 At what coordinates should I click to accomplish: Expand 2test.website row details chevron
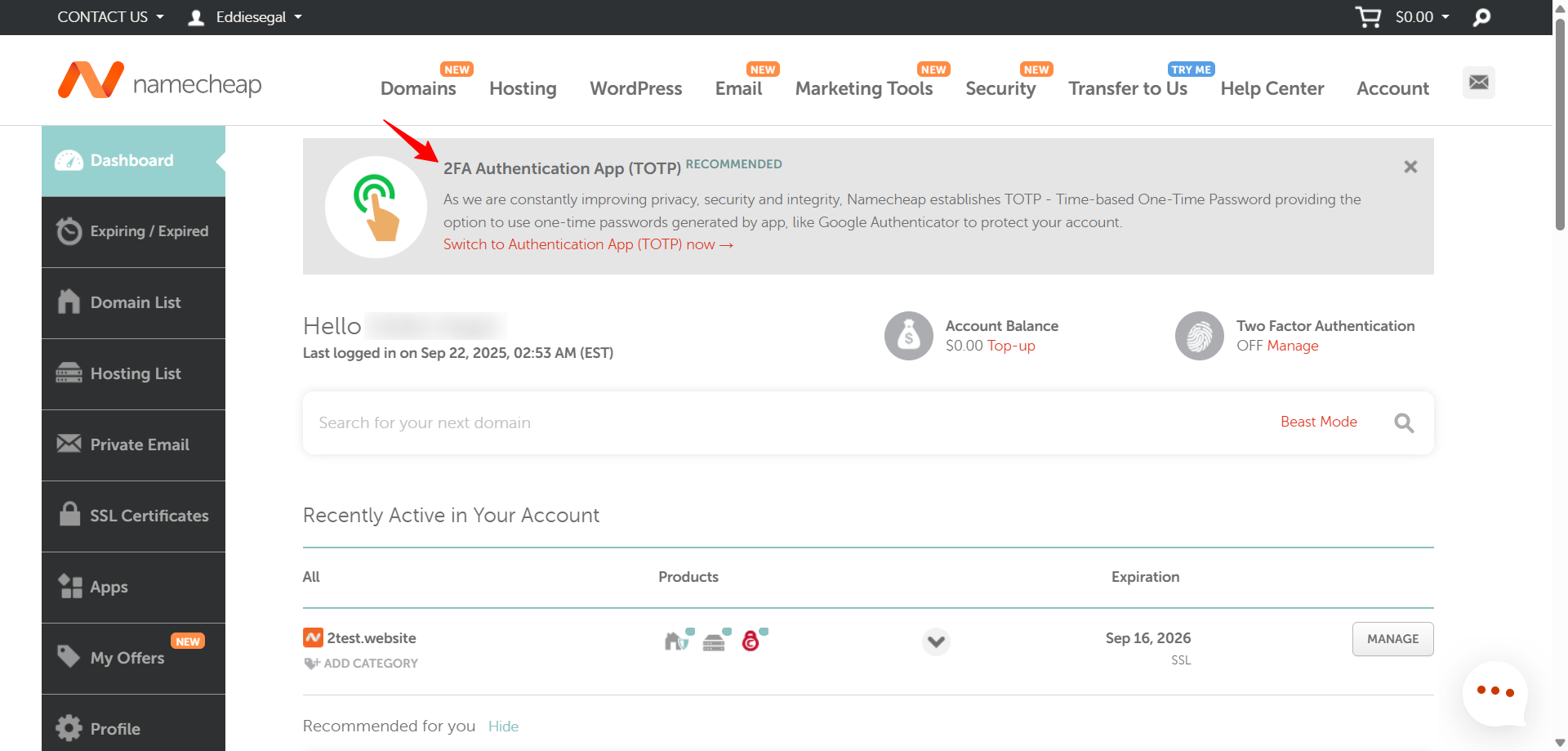pyautogui.click(x=936, y=641)
